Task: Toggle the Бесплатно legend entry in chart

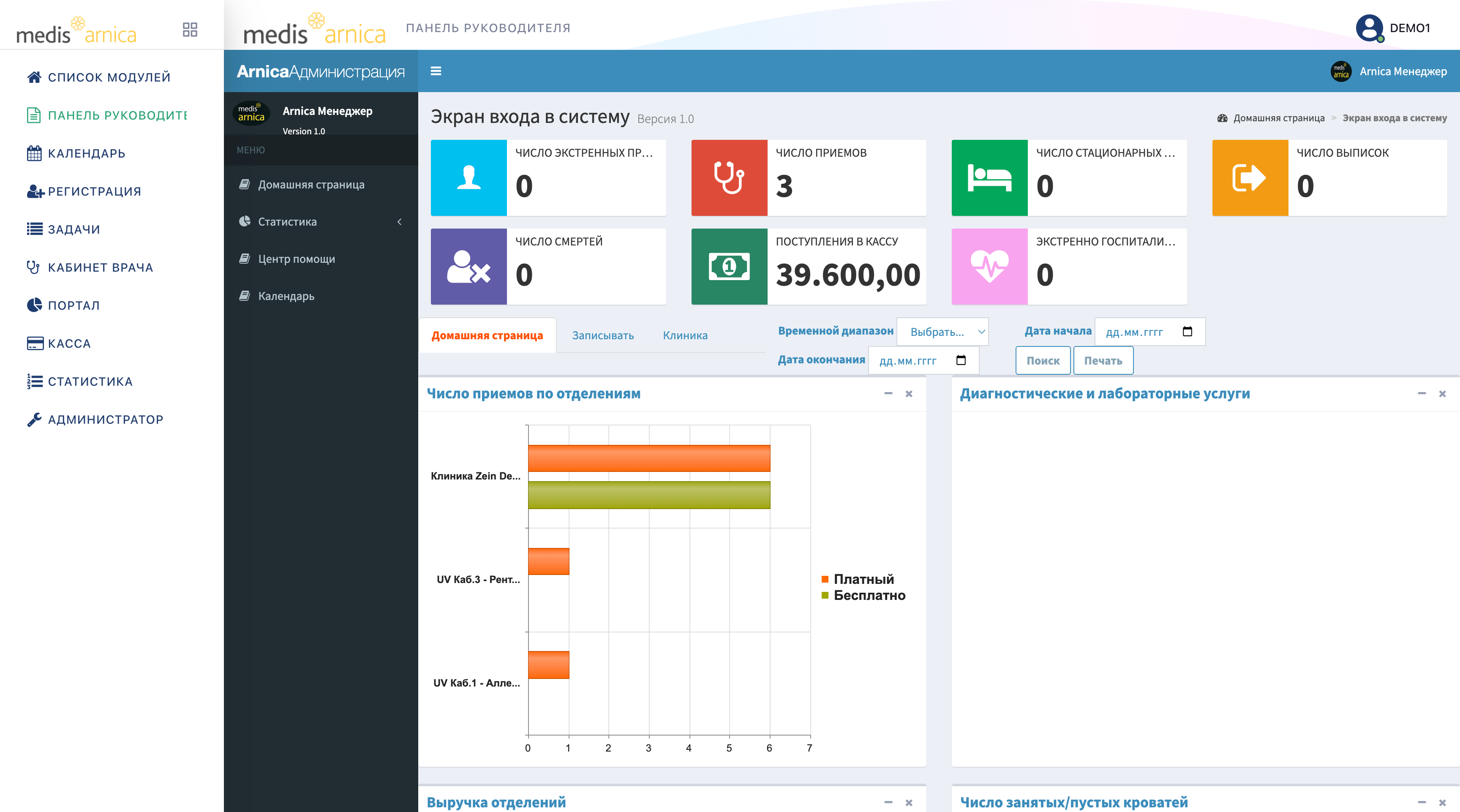Action: [863, 596]
